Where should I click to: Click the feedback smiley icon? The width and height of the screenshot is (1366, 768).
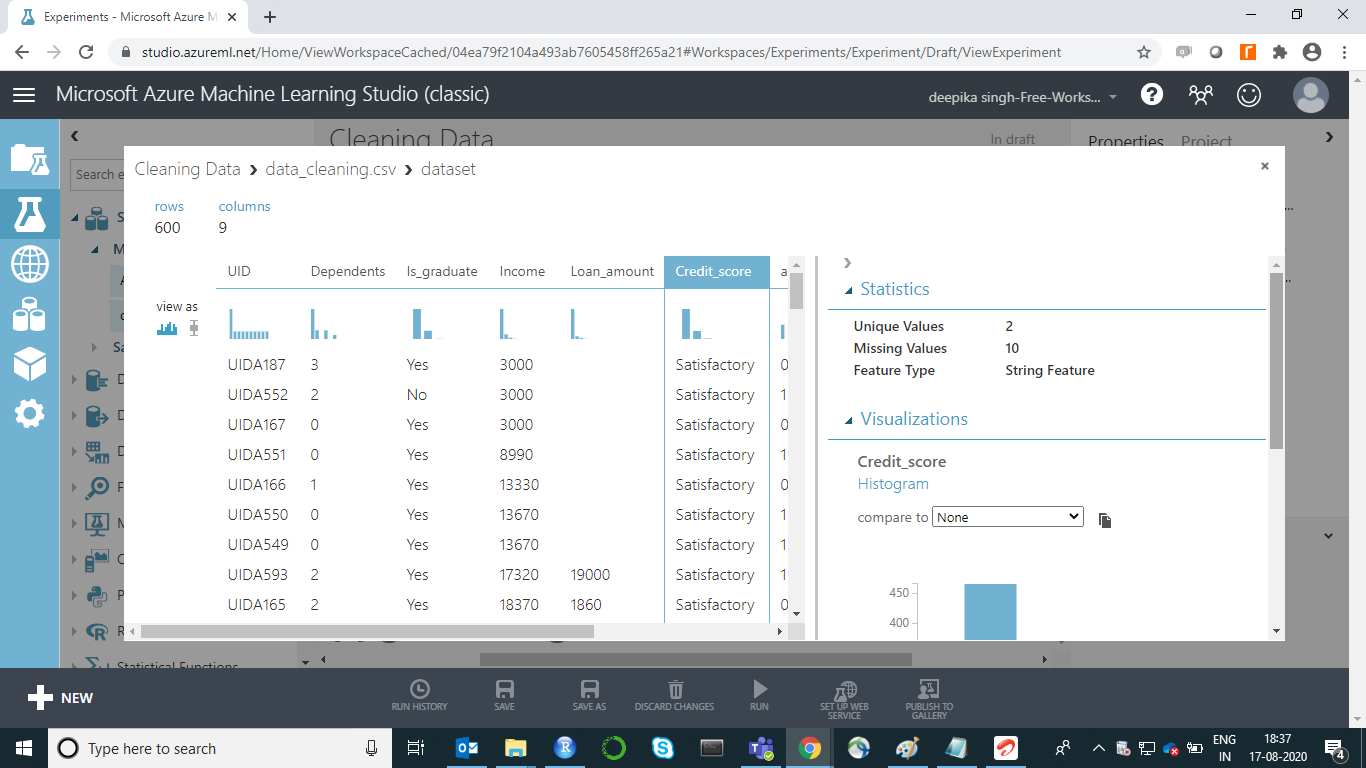coord(1249,95)
